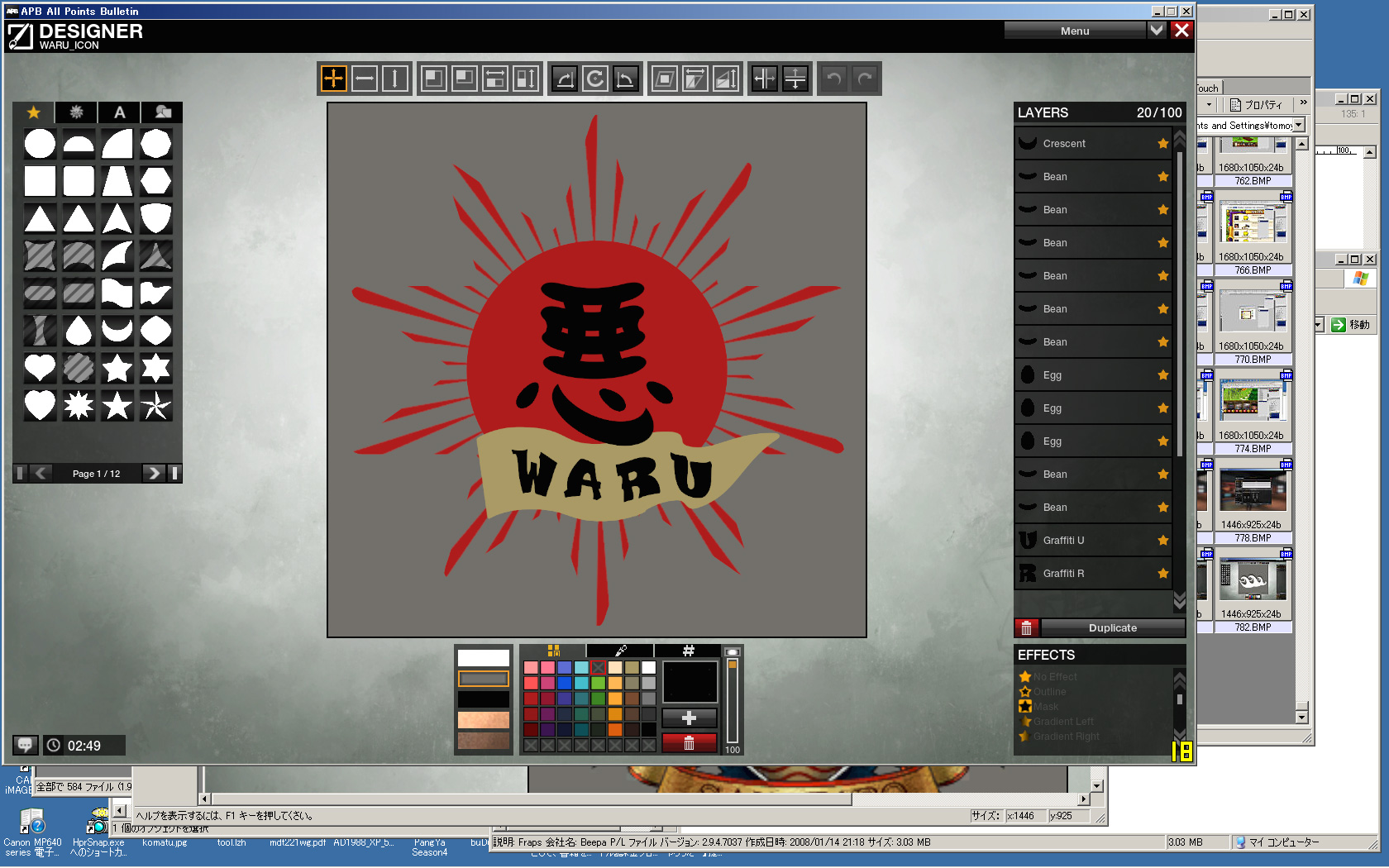The image size is (1389, 868).
Task: Toggle the star on Graffiti R layer
Action: click(x=1163, y=574)
